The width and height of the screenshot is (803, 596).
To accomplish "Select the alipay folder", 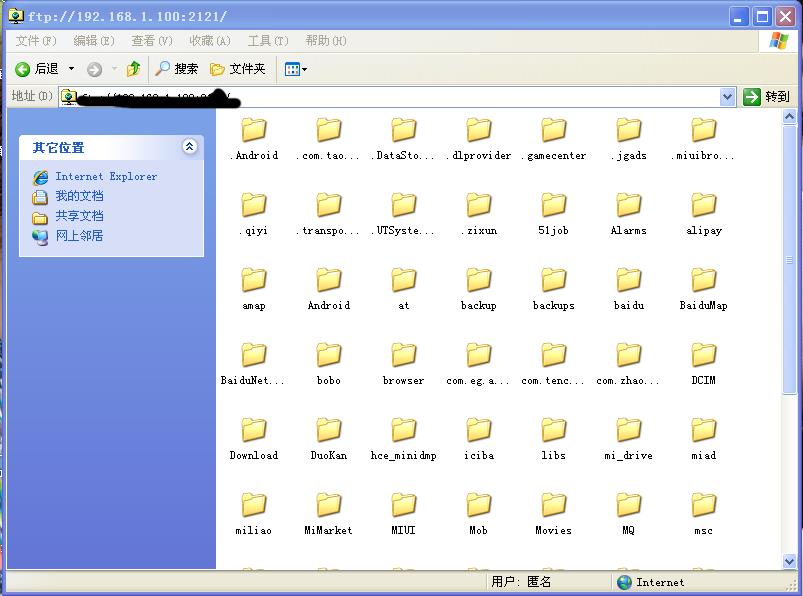I will tap(704, 214).
